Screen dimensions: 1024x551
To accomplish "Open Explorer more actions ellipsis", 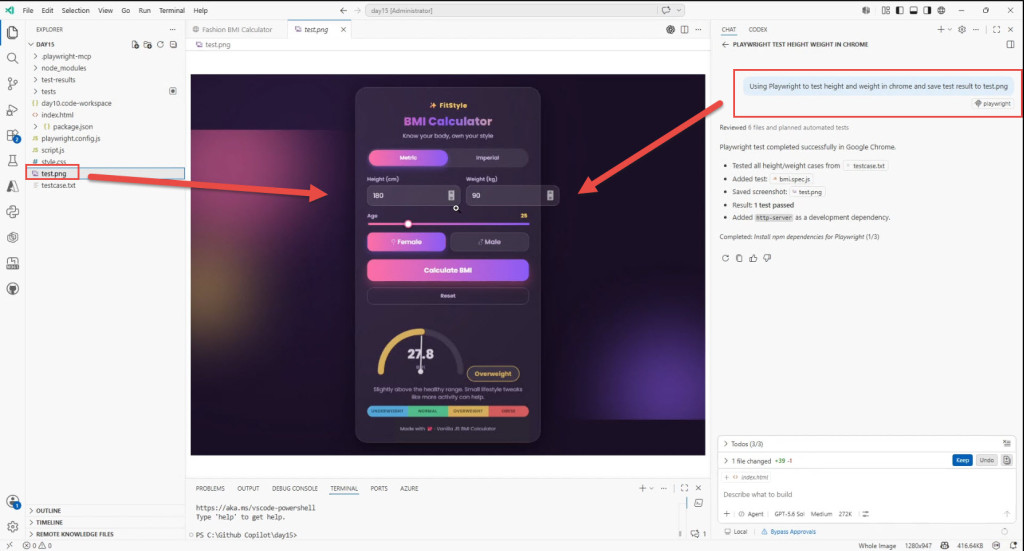I will pos(172,29).
